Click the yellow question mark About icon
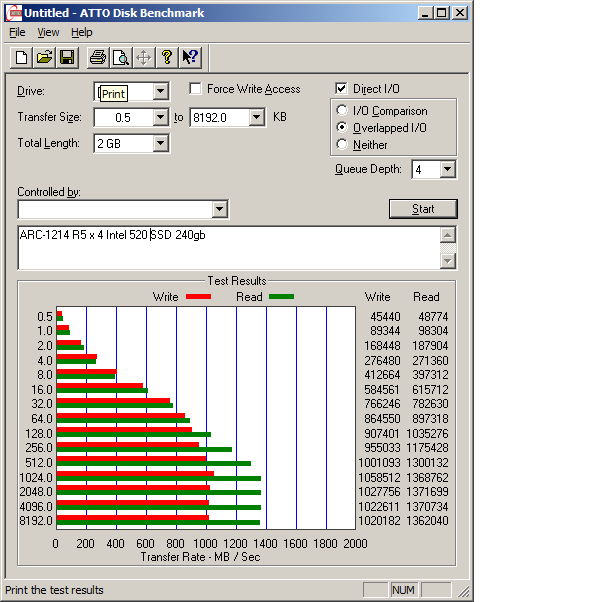The height and width of the screenshot is (602, 614). pos(166,57)
